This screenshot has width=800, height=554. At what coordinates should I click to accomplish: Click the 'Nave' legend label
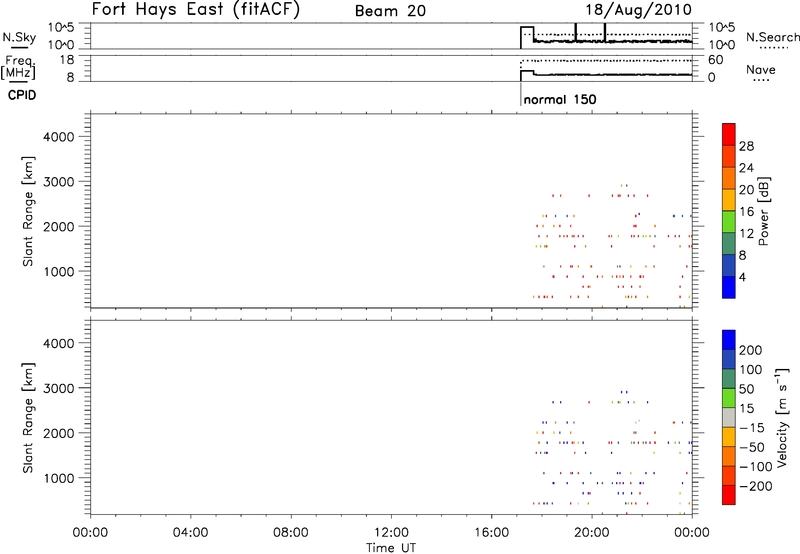click(x=761, y=69)
